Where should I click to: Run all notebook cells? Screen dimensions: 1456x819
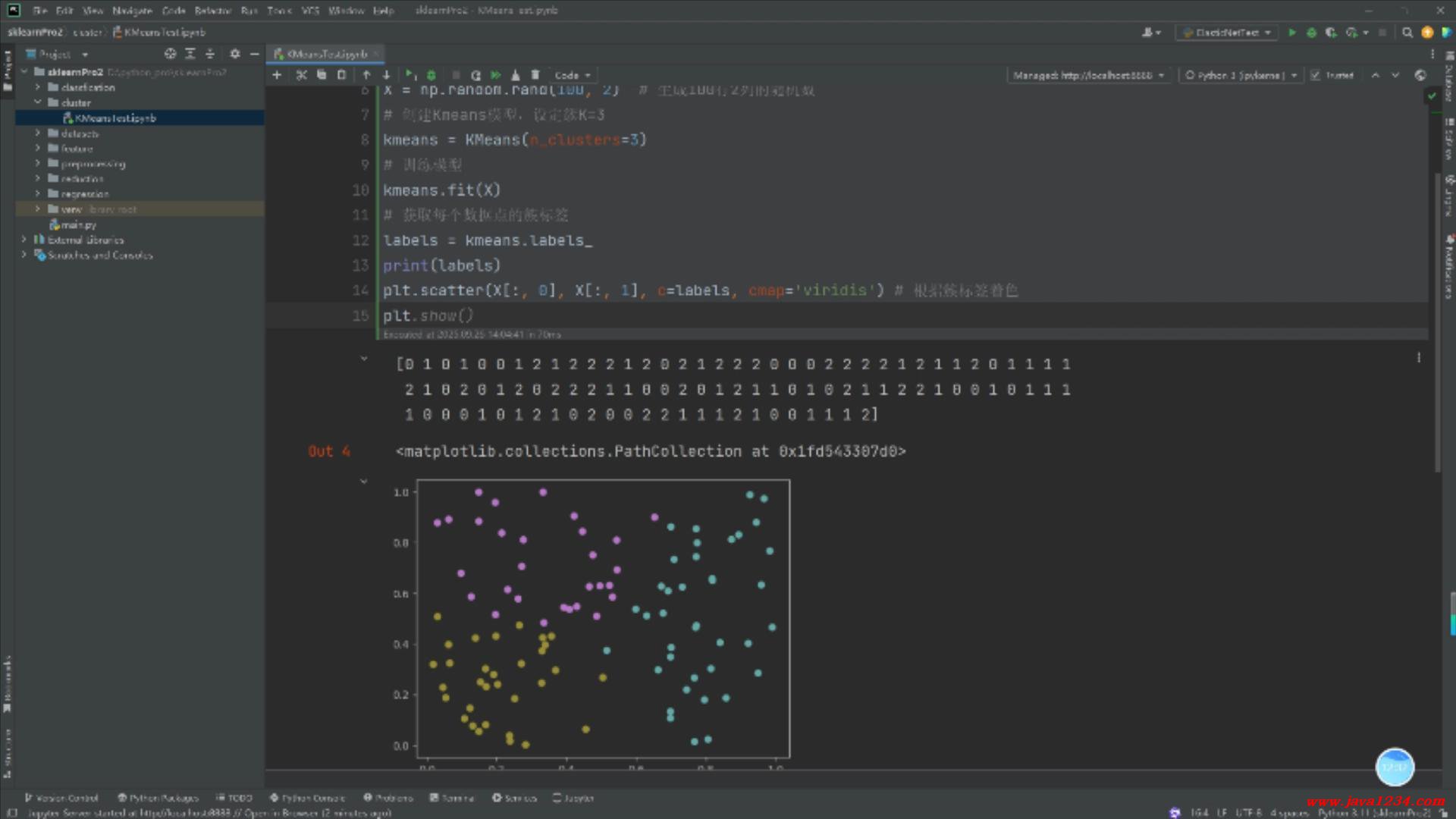(x=495, y=75)
